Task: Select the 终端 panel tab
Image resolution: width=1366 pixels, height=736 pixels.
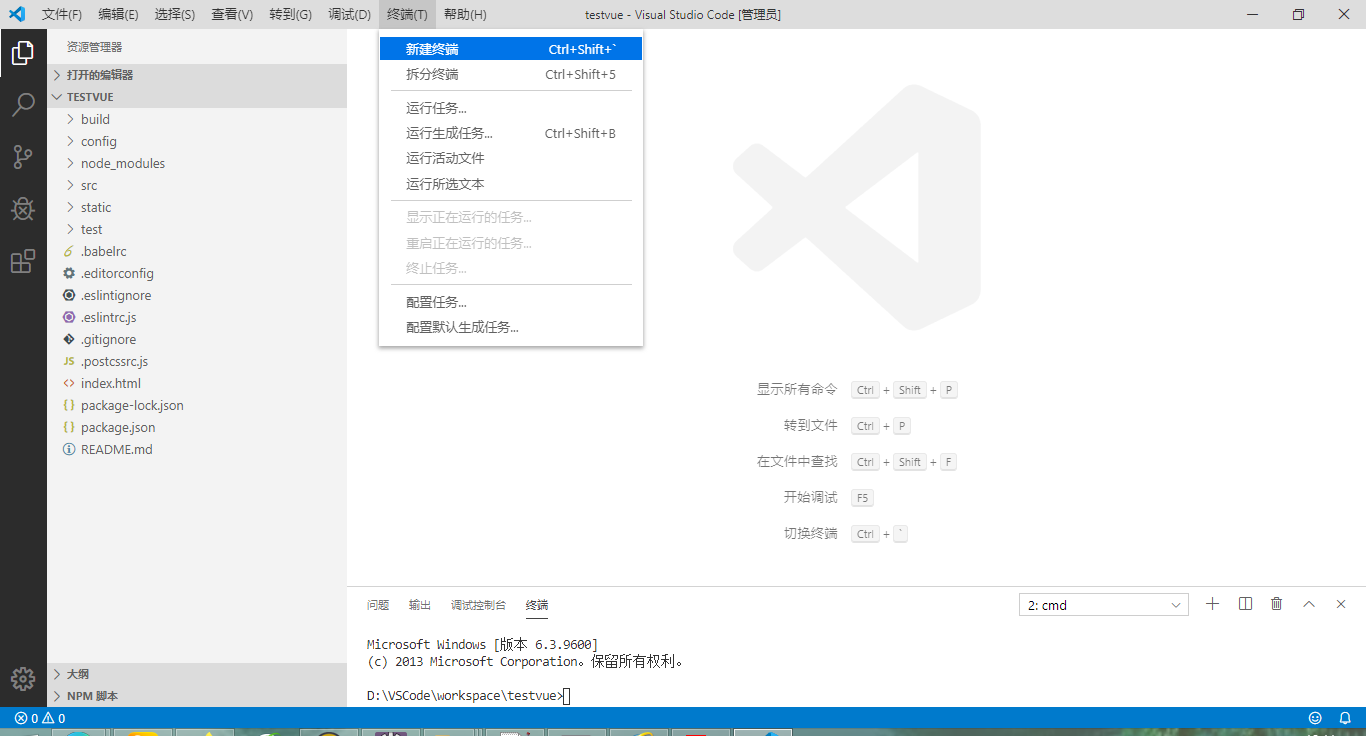Action: click(537, 605)
